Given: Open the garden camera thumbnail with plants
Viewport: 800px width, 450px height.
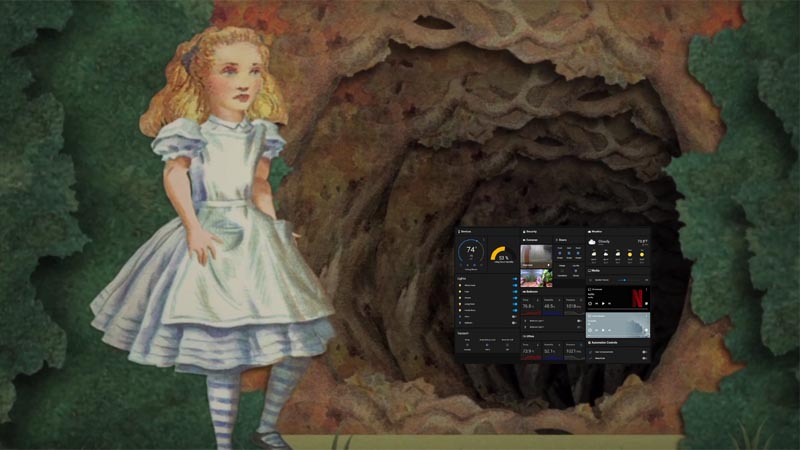Looking at the screenshot, I should click(x=536, y=278).
